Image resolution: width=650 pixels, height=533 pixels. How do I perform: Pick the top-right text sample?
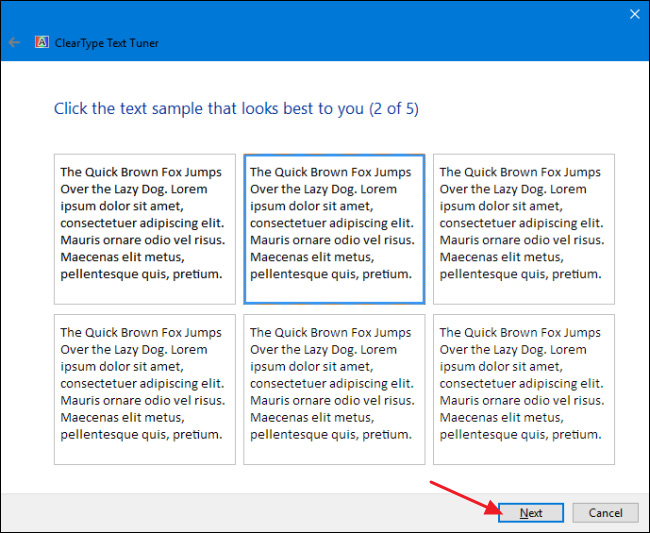[523, 228]
